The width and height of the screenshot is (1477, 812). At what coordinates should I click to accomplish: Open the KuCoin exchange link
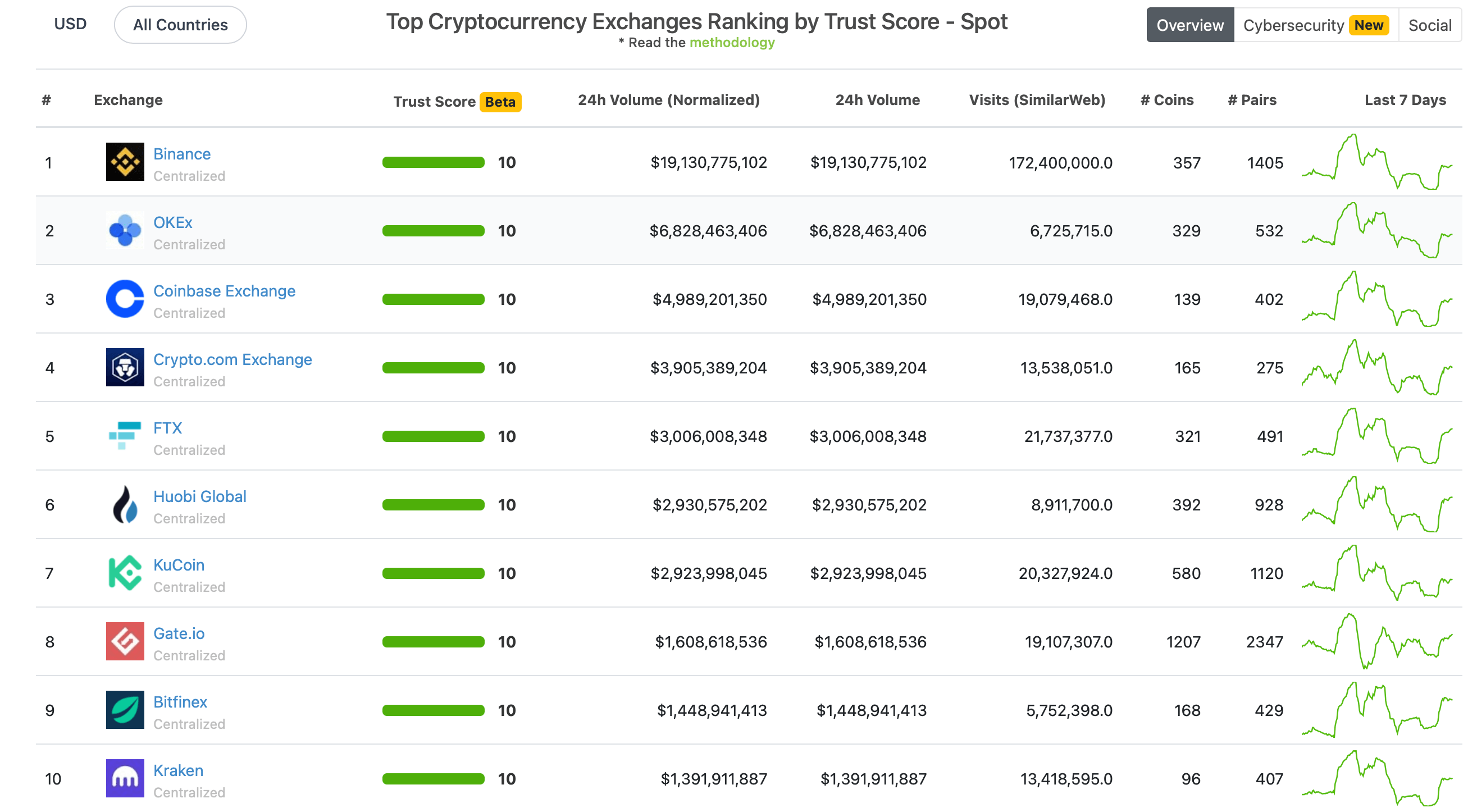(x=179, y=565)
